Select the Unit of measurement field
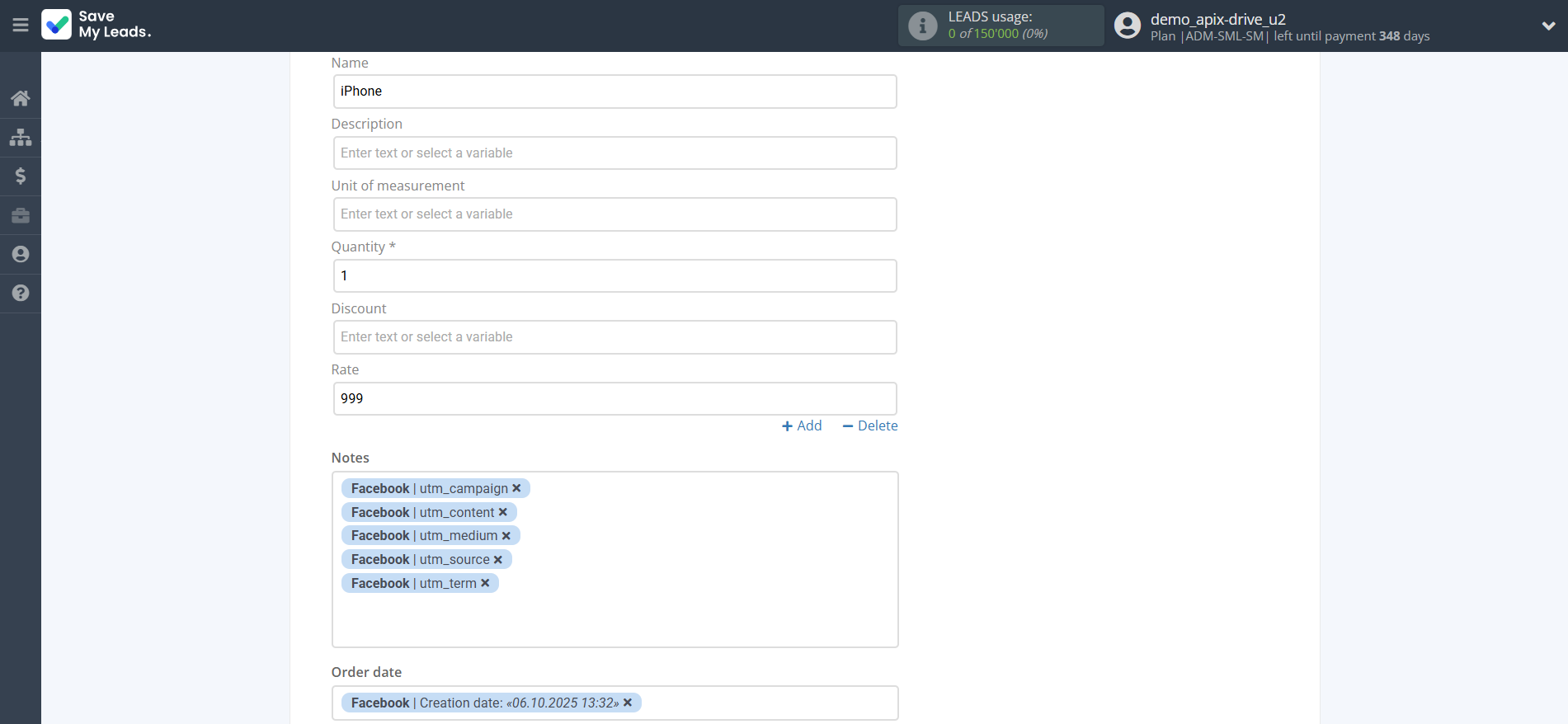1568x724 pixels. pos(614,214)
